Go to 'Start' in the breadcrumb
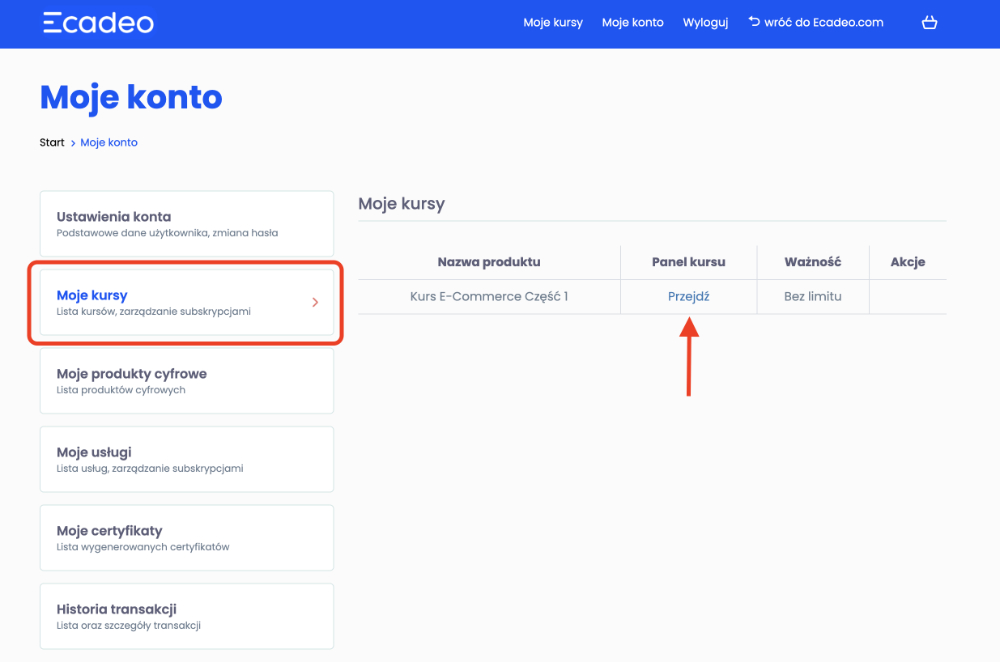The height and width of the screenshot is (662, 1000). [x=52, y=143]
